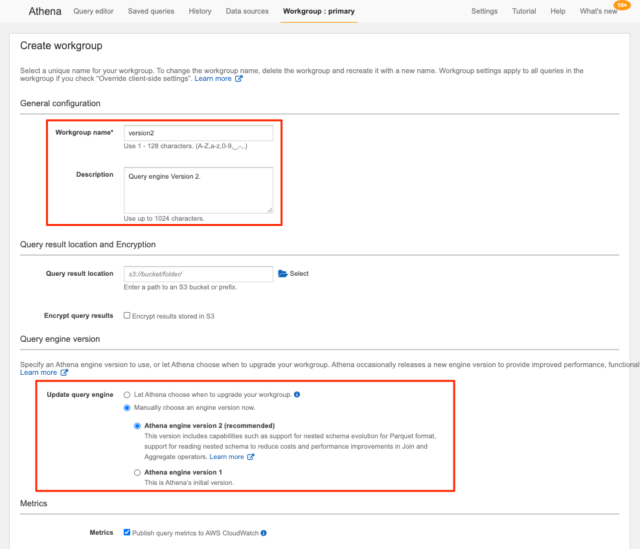
Task: Click Select to browse S3 bucket
Action: (x=299, y=273)
